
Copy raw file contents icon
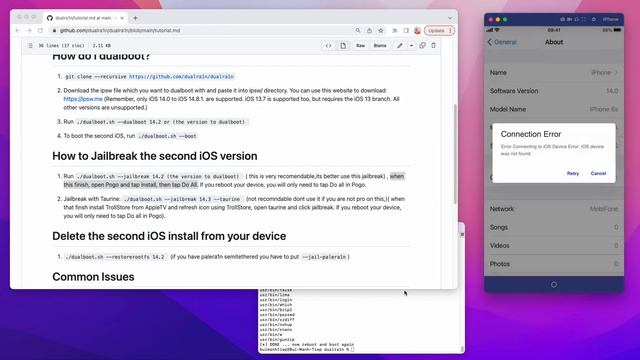click(x=422, y=46)
